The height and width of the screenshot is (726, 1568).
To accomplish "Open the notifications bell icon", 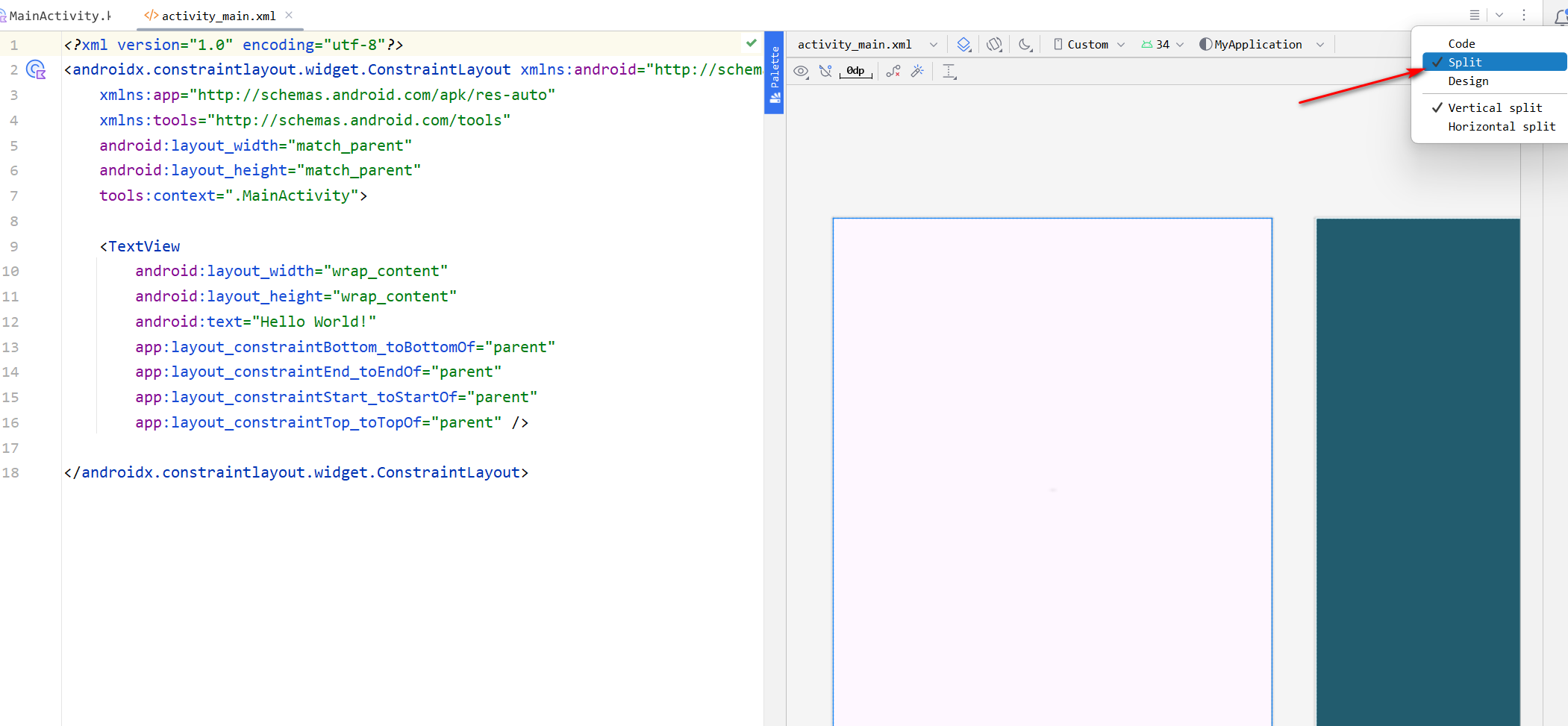I will [x=1561, y=16].
